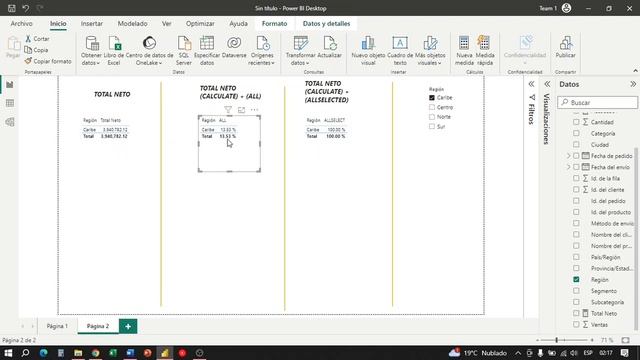Viewport: 640px width, 360px height.
Task: Go to Página 1 report page
Action: point(57,326)
